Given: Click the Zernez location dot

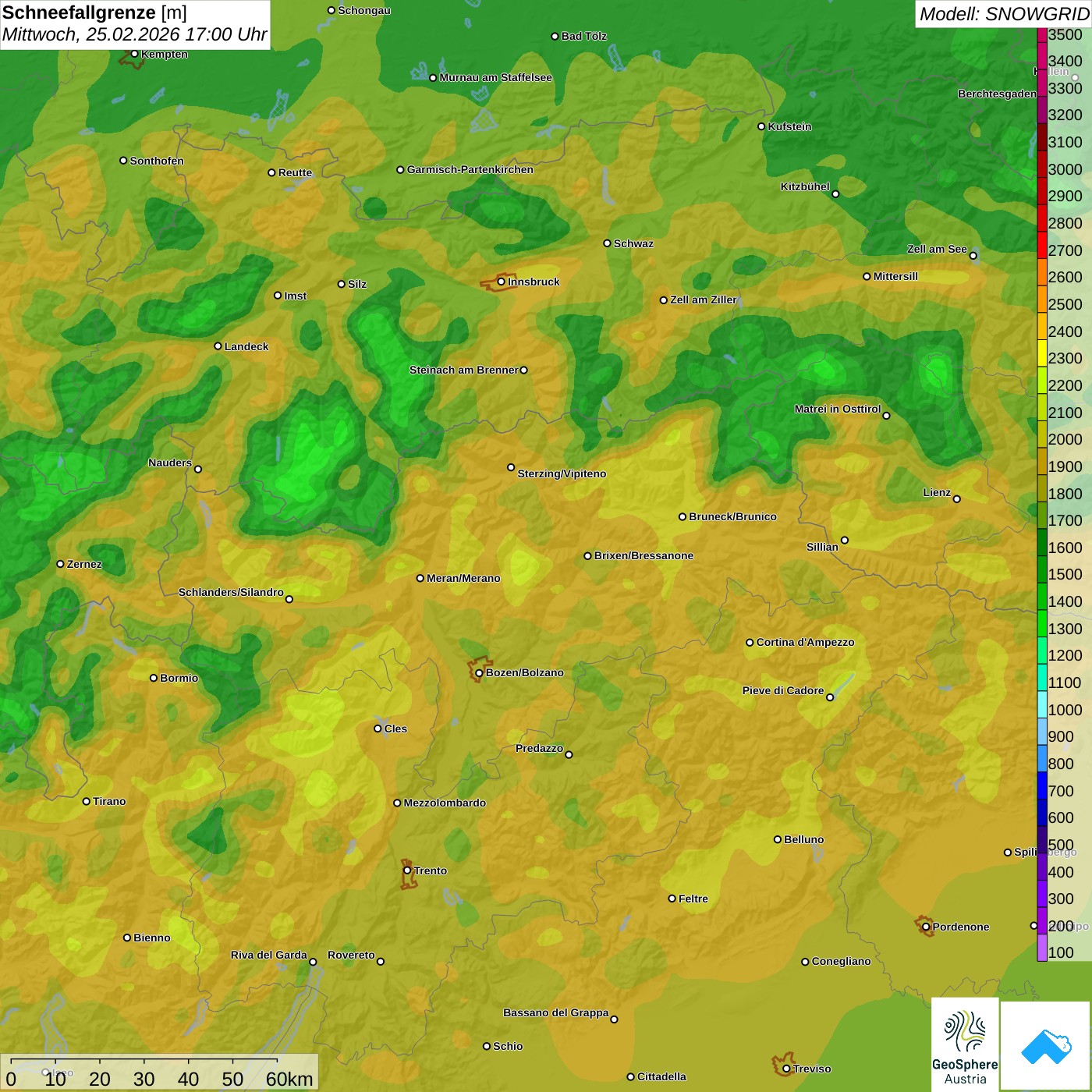Looking at the screenshot, I should [60, 564].
